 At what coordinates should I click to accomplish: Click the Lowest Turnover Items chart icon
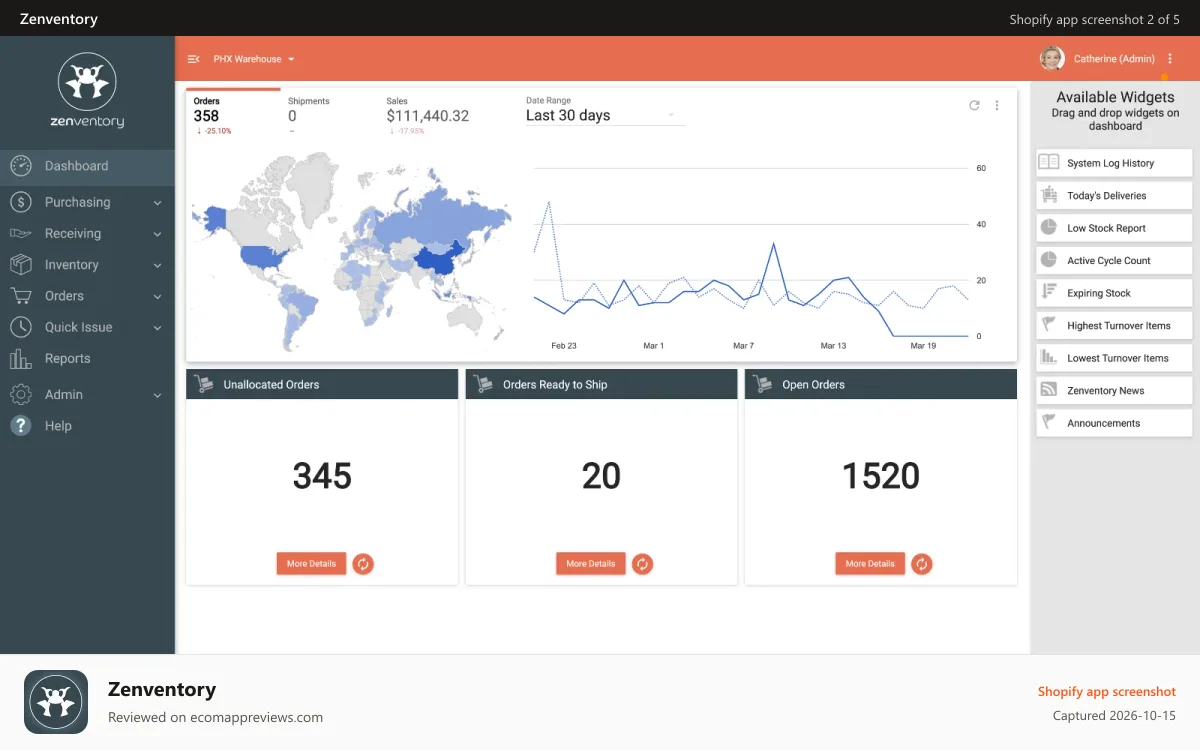(1049, 357)
